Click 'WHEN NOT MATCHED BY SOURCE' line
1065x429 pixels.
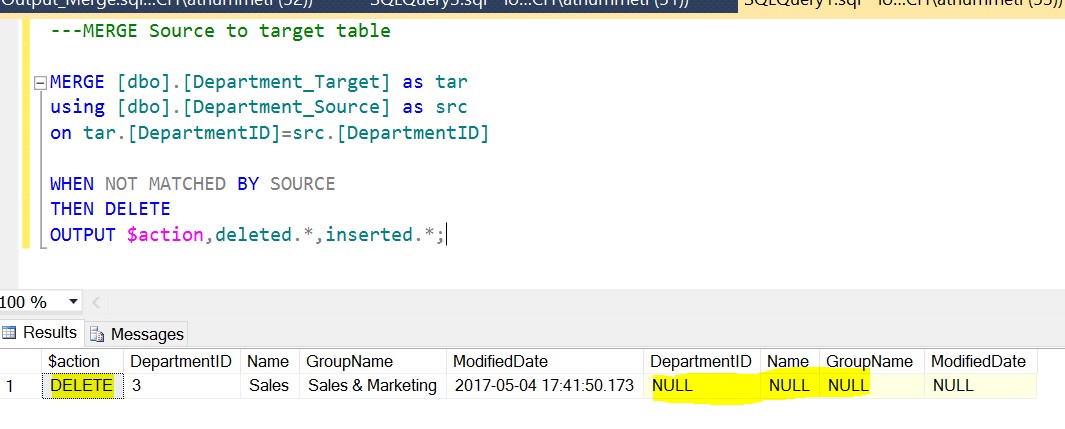(x=192, y=184)
